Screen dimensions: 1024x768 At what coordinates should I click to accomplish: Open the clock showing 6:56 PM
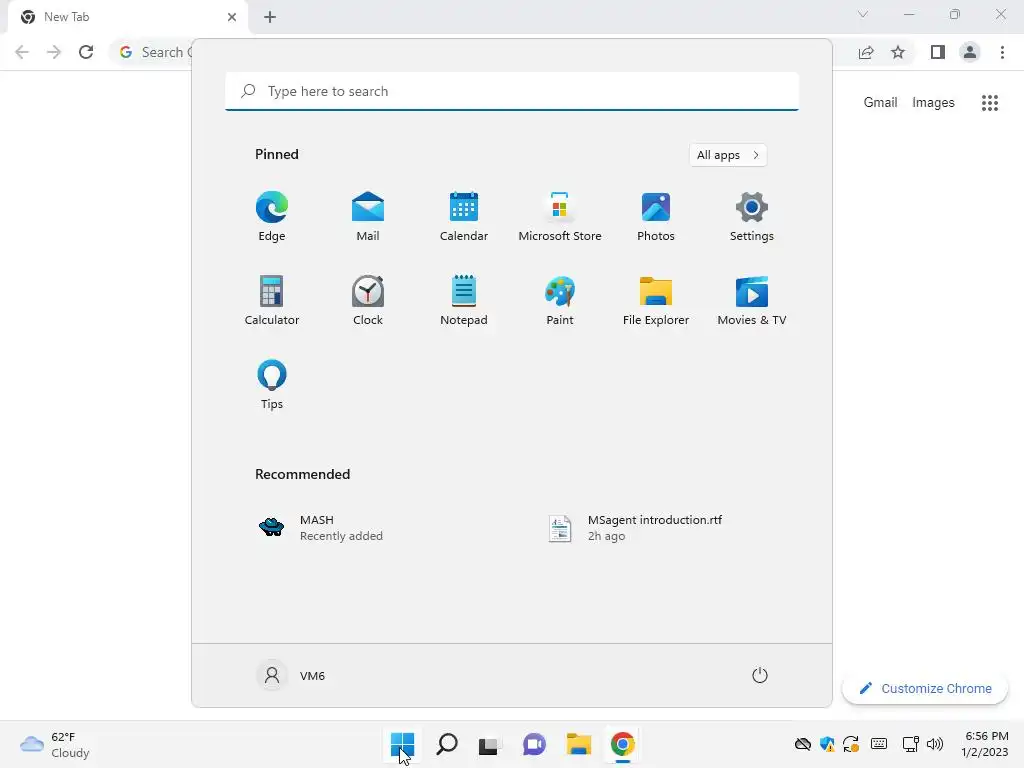coord(985,744)
